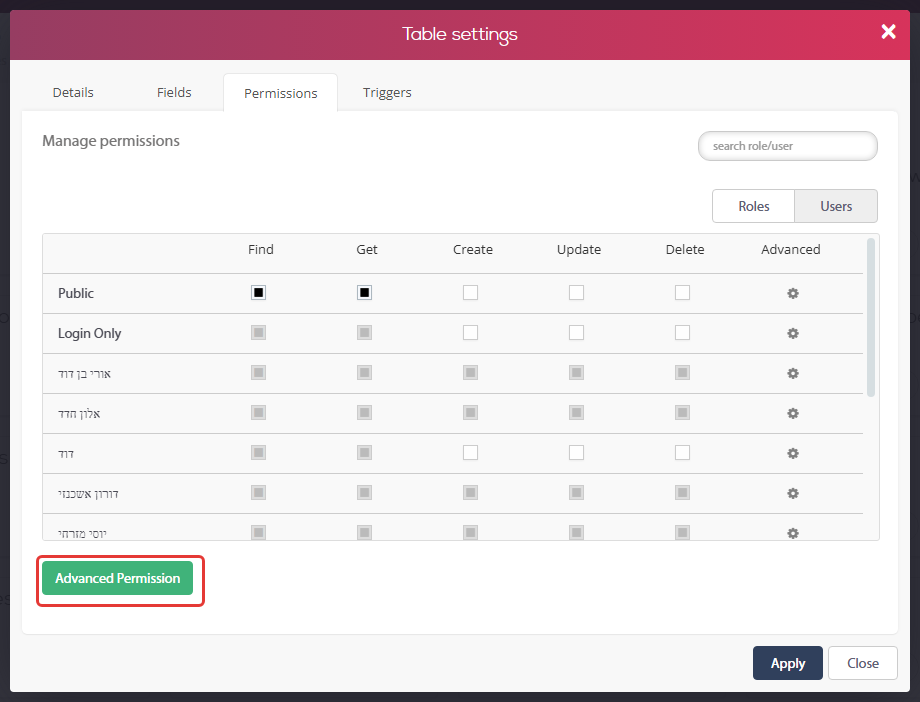Click the gear icon in יוסי מזרחי row
Image resolution: width=920 pixels, height=702 pixels.
(x=793, y=532)
